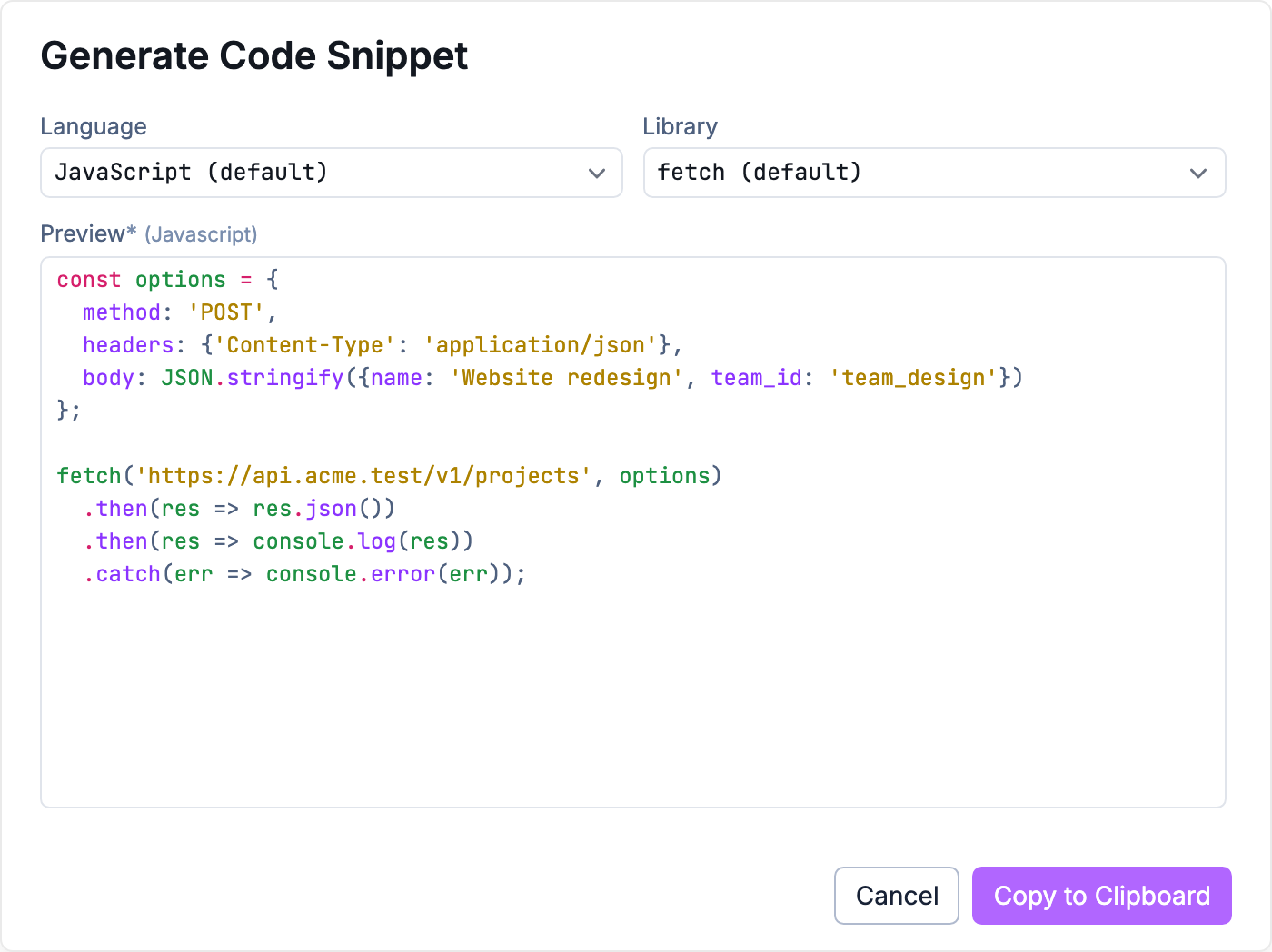The image size is (1272, 952).
Task: Click the ".catch(err => console.error(err));" line
Action: (x=305, y=574)
